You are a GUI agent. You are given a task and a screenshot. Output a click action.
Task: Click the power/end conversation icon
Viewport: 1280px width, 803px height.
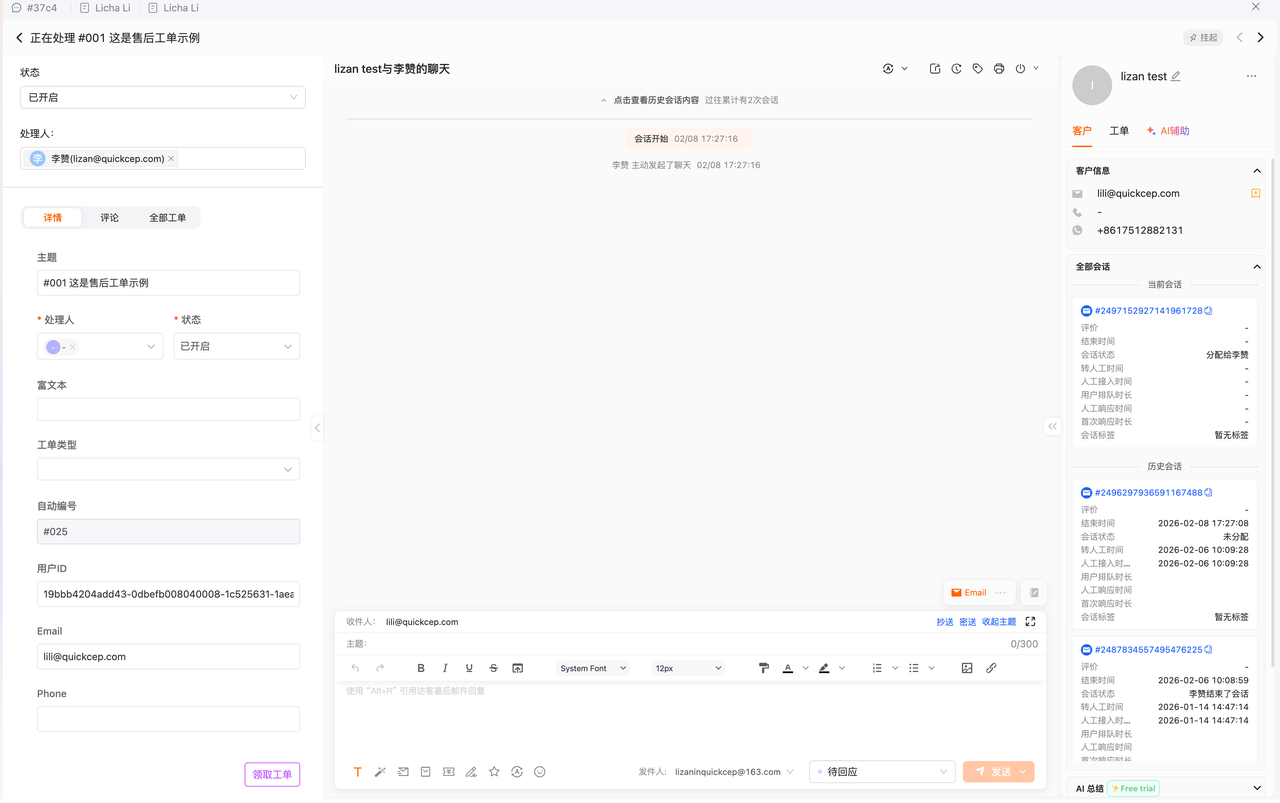pyautogui.click(x=1020, y=69)
